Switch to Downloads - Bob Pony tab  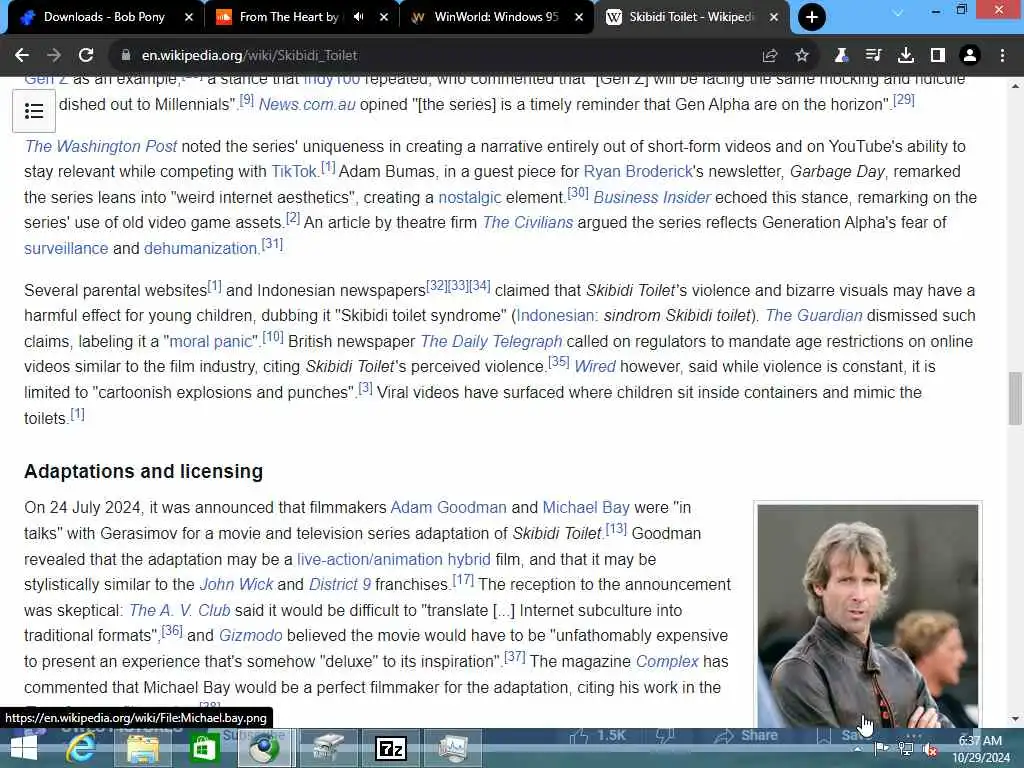coord(106,17)
